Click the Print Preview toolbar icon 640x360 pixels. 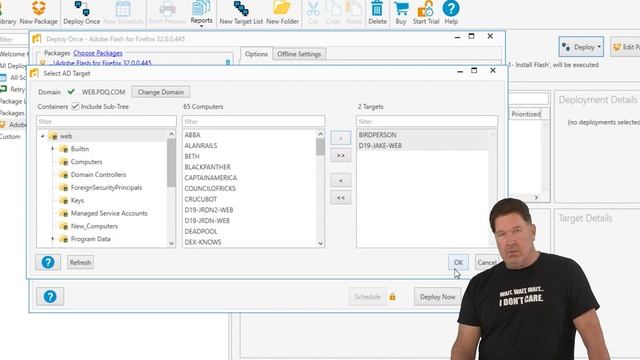(x=167, y=13)
